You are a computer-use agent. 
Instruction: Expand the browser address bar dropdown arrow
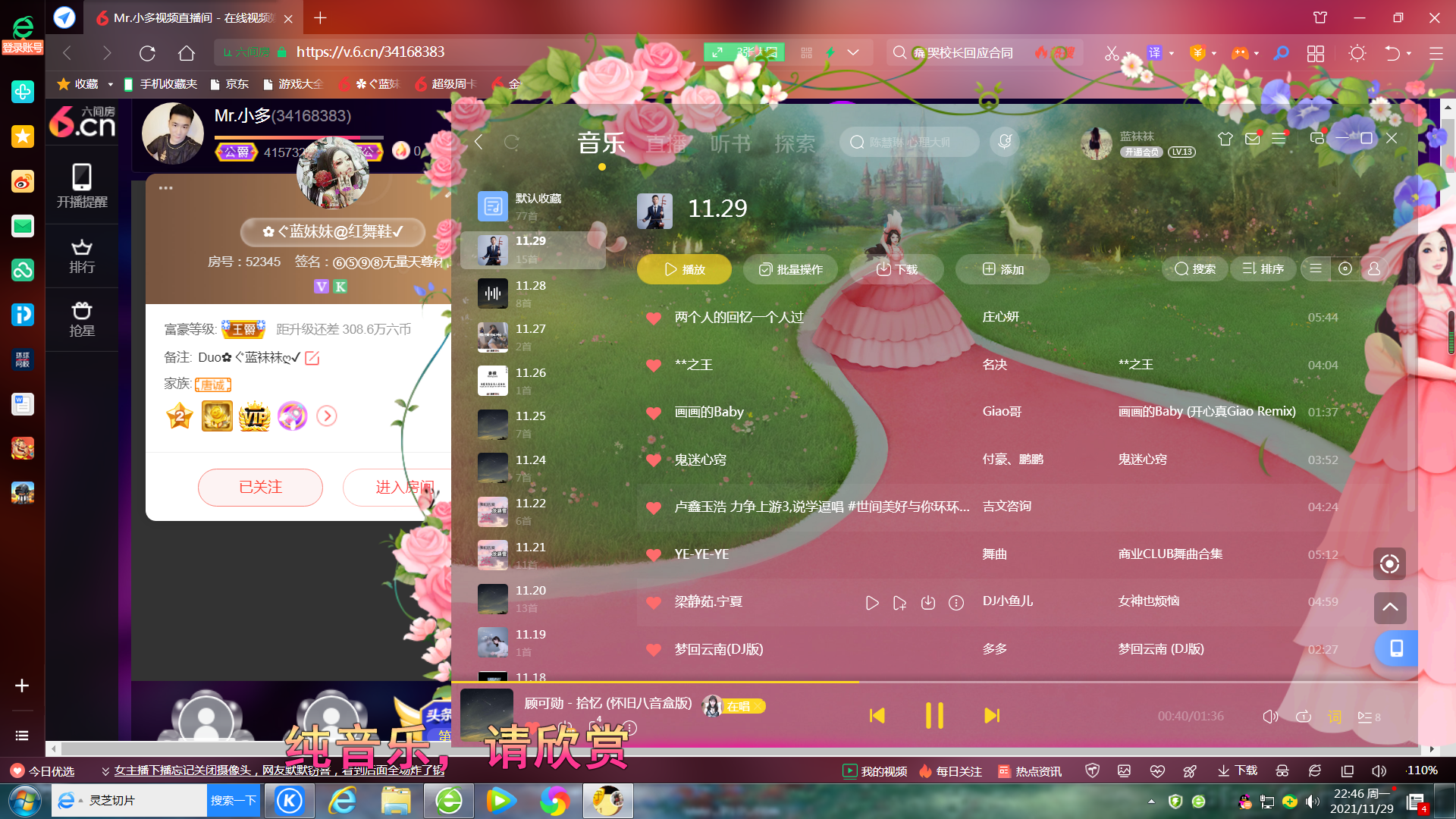click(853, 52)
